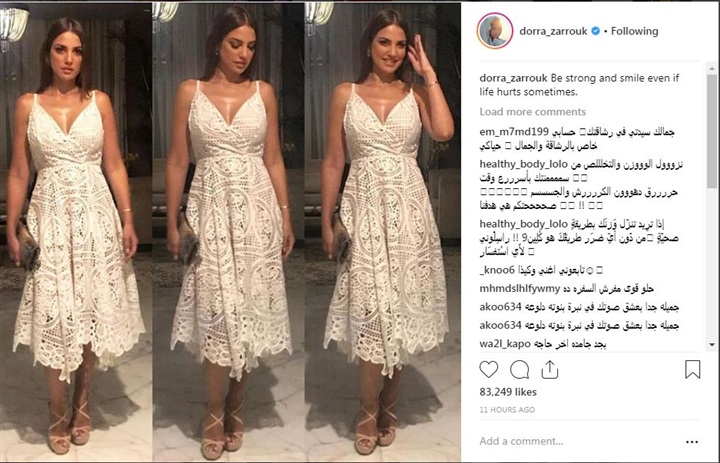Expand Load more comments
Viewport: 720px width, 463px height.
(533, 112)
